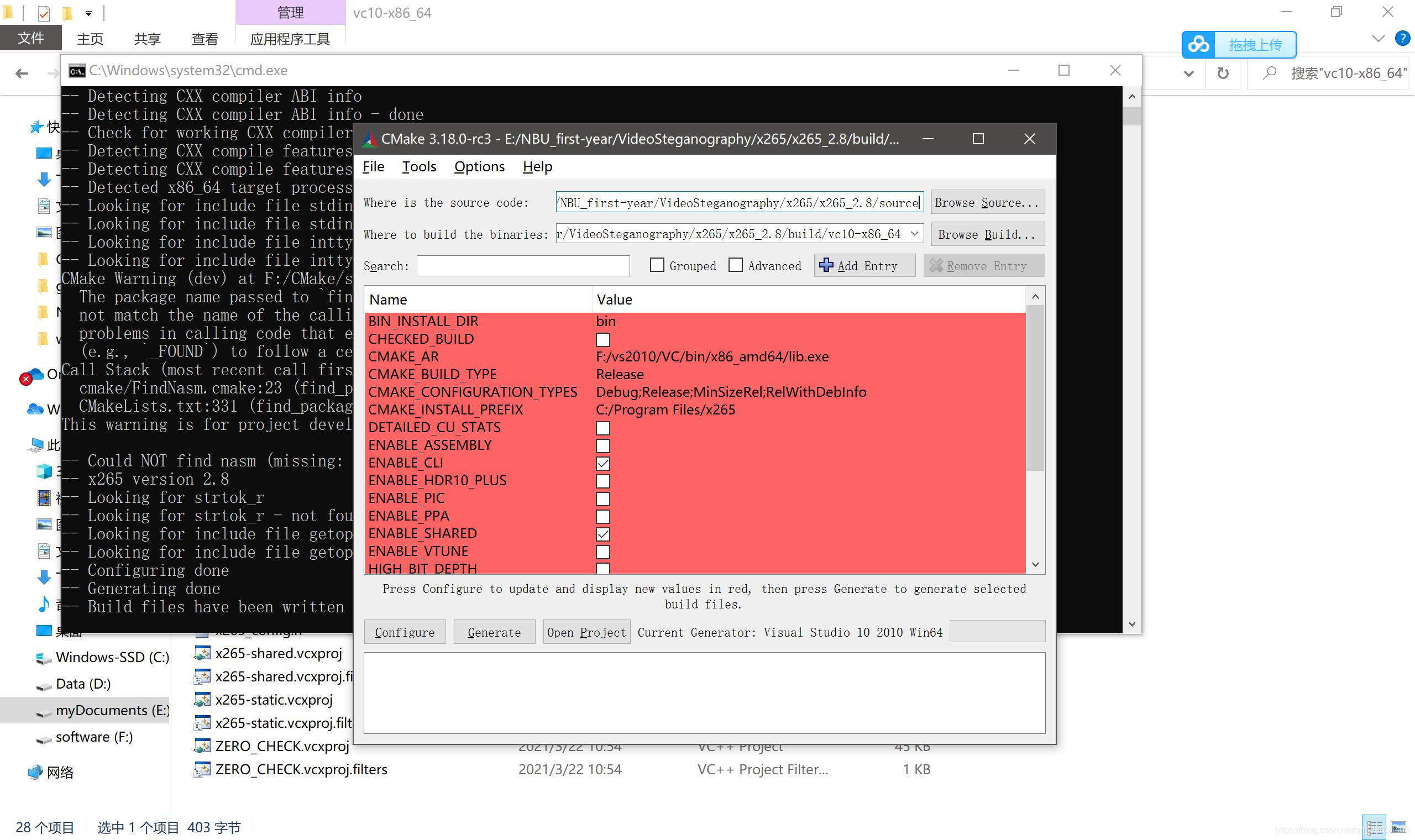Switch to large icons view in status bar

pyautogui.click(x=1398, y=827)
